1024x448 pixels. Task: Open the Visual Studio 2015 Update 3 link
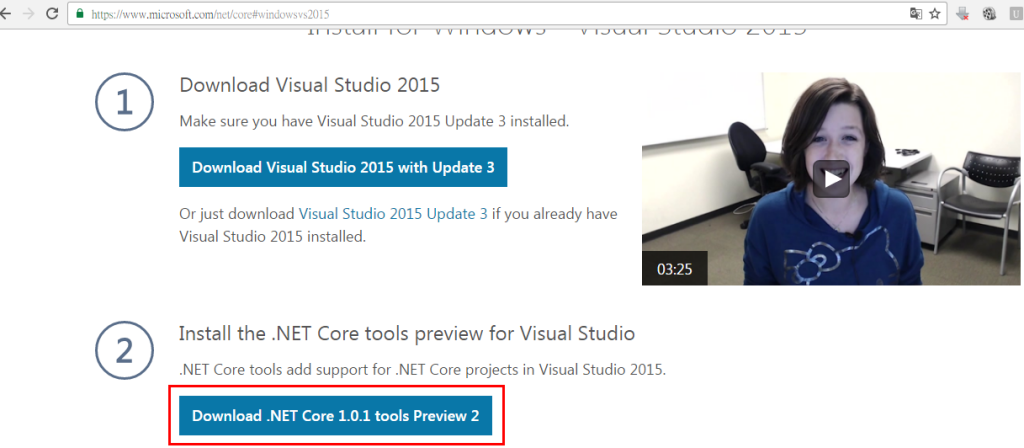393,213
